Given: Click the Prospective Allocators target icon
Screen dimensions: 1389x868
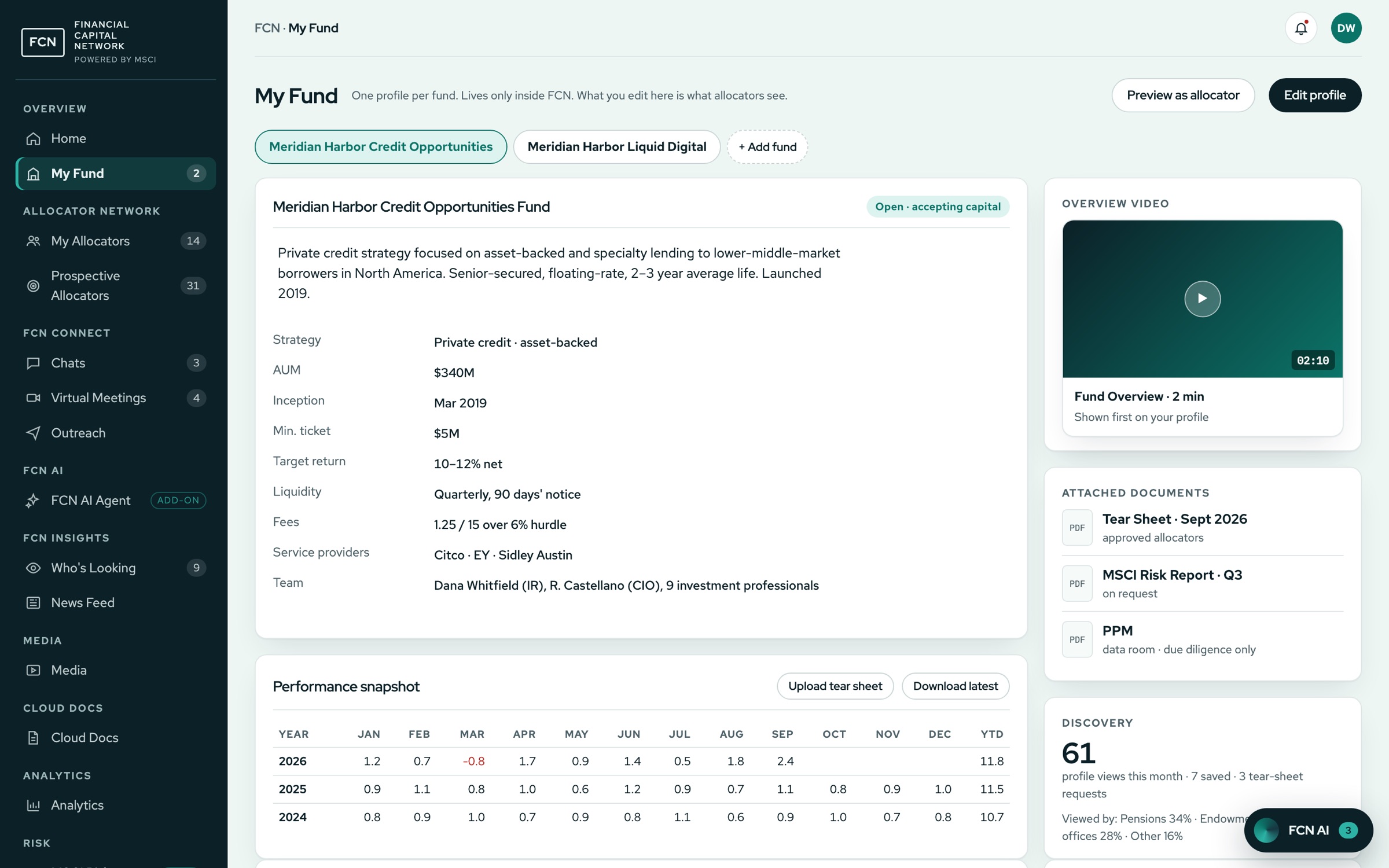Looking at the screenshot, I should point(34,285).
